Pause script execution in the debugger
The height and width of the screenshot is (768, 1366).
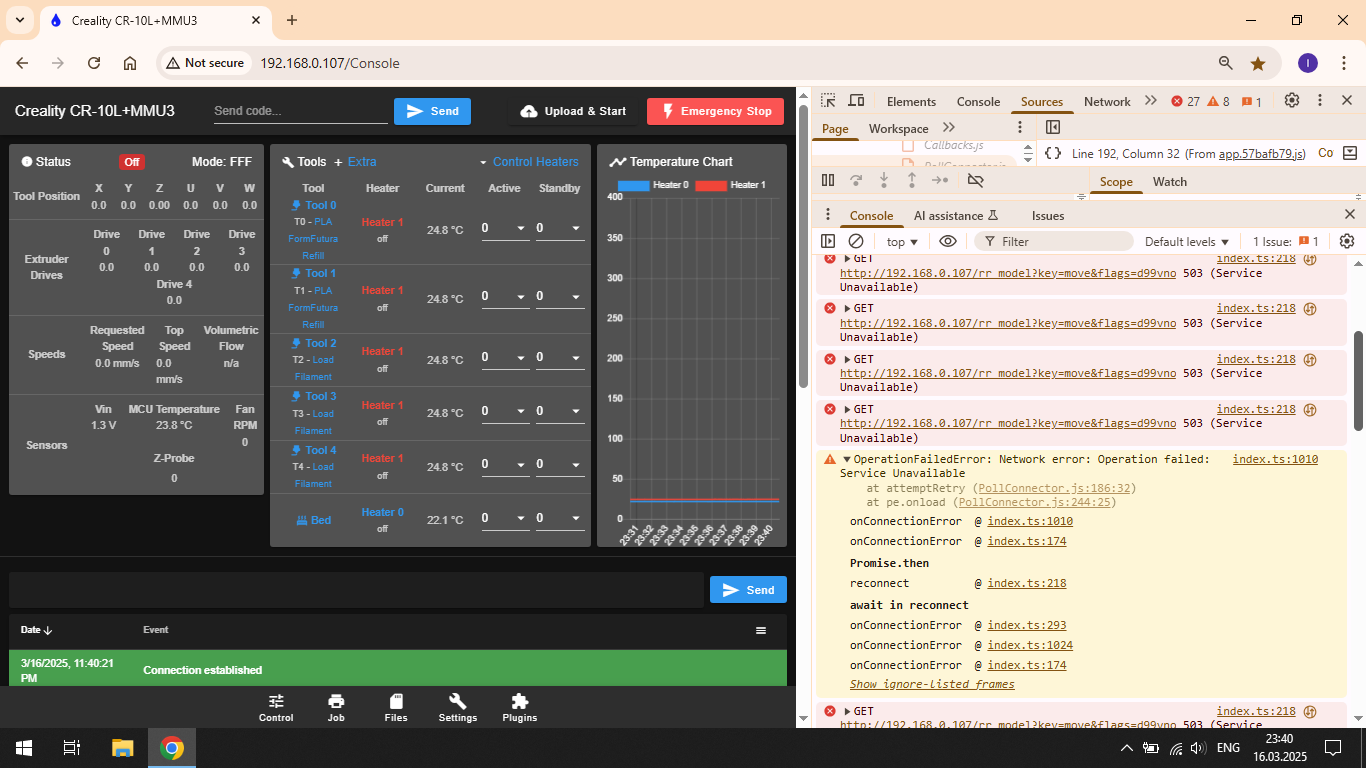[828, 180]
